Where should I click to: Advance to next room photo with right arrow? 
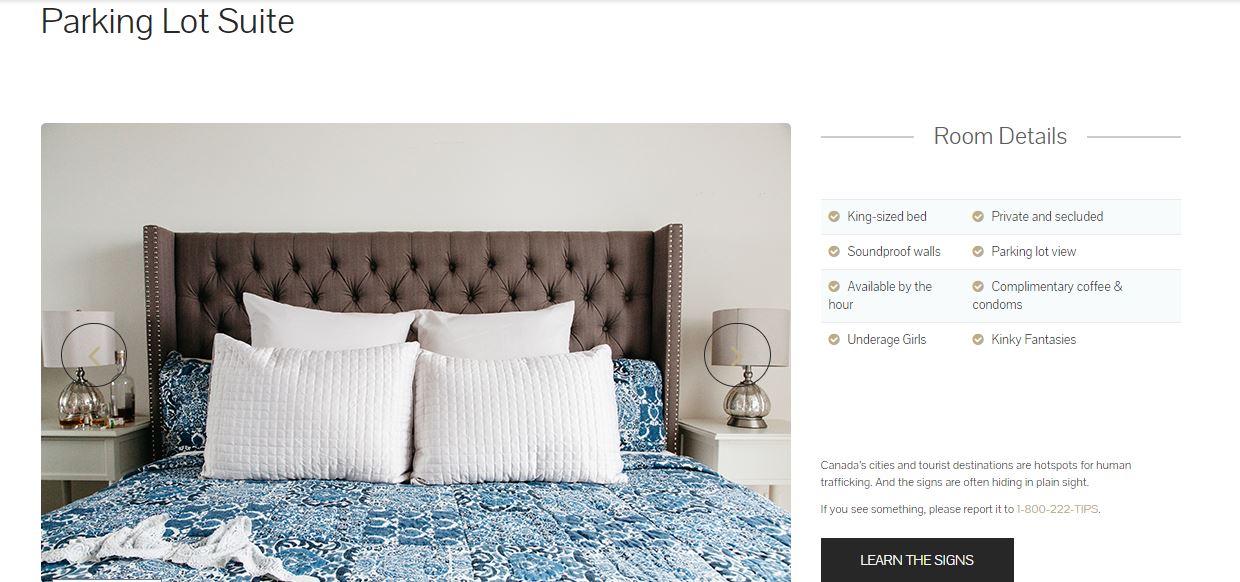click(x=737, y=355)
